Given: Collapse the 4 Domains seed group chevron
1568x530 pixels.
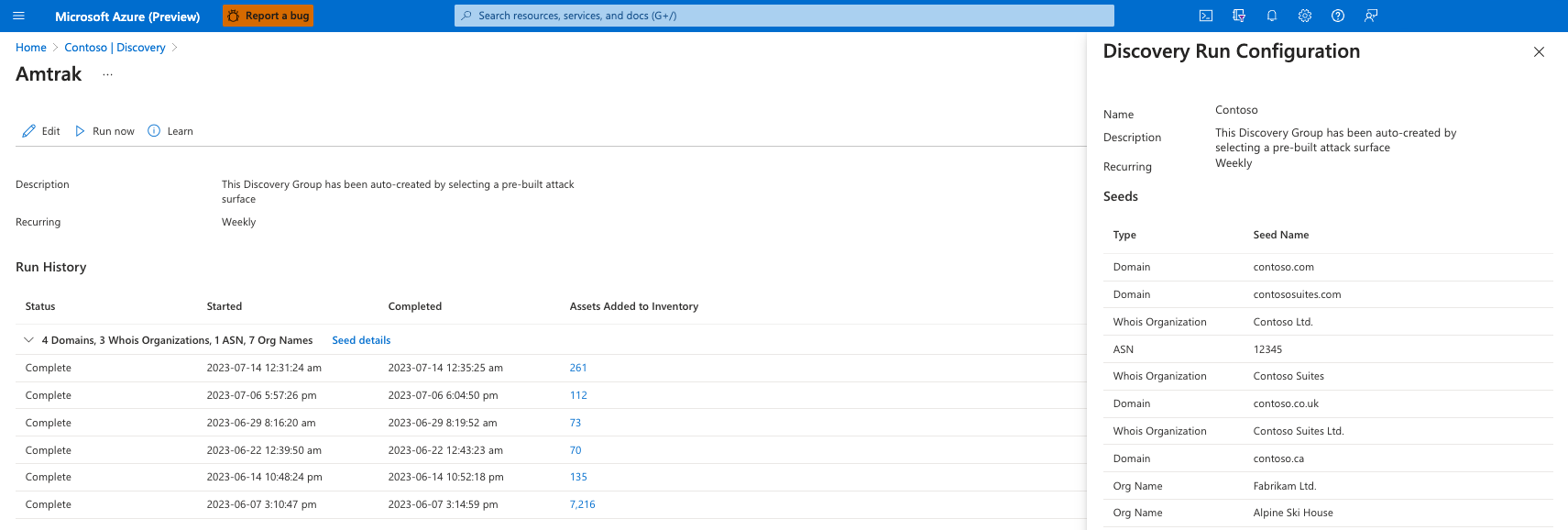Looking at the screenshot, I should click(28, 340).
